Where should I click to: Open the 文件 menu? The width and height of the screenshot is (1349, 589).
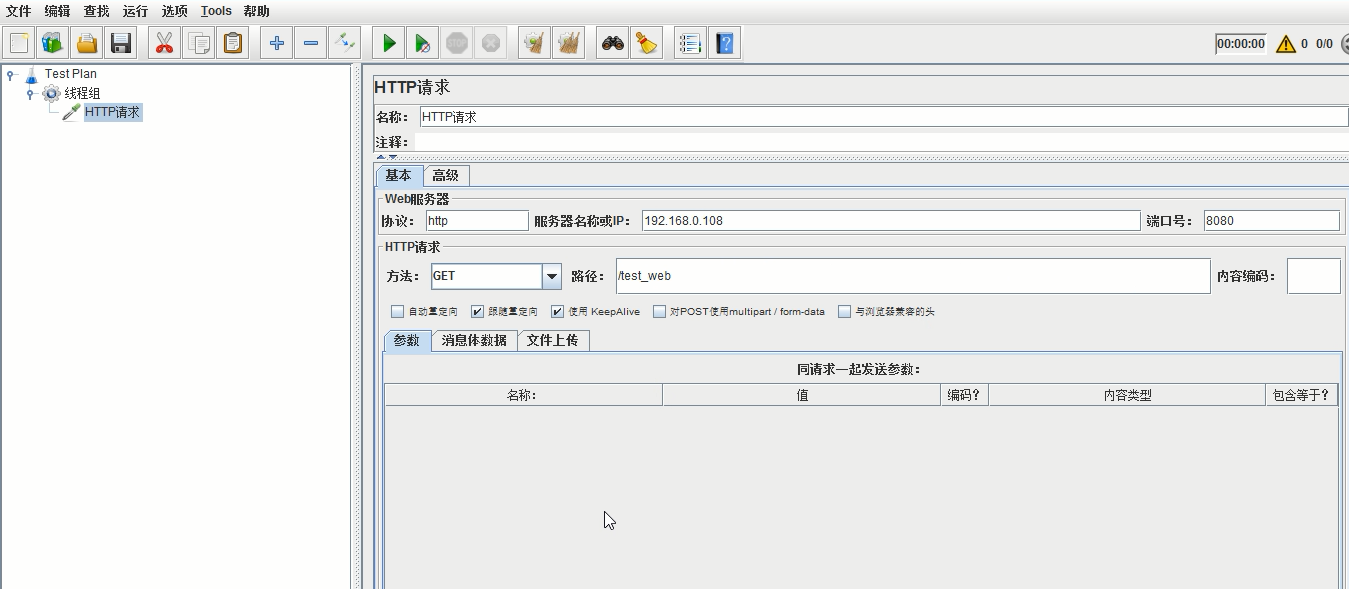[19, 11]
